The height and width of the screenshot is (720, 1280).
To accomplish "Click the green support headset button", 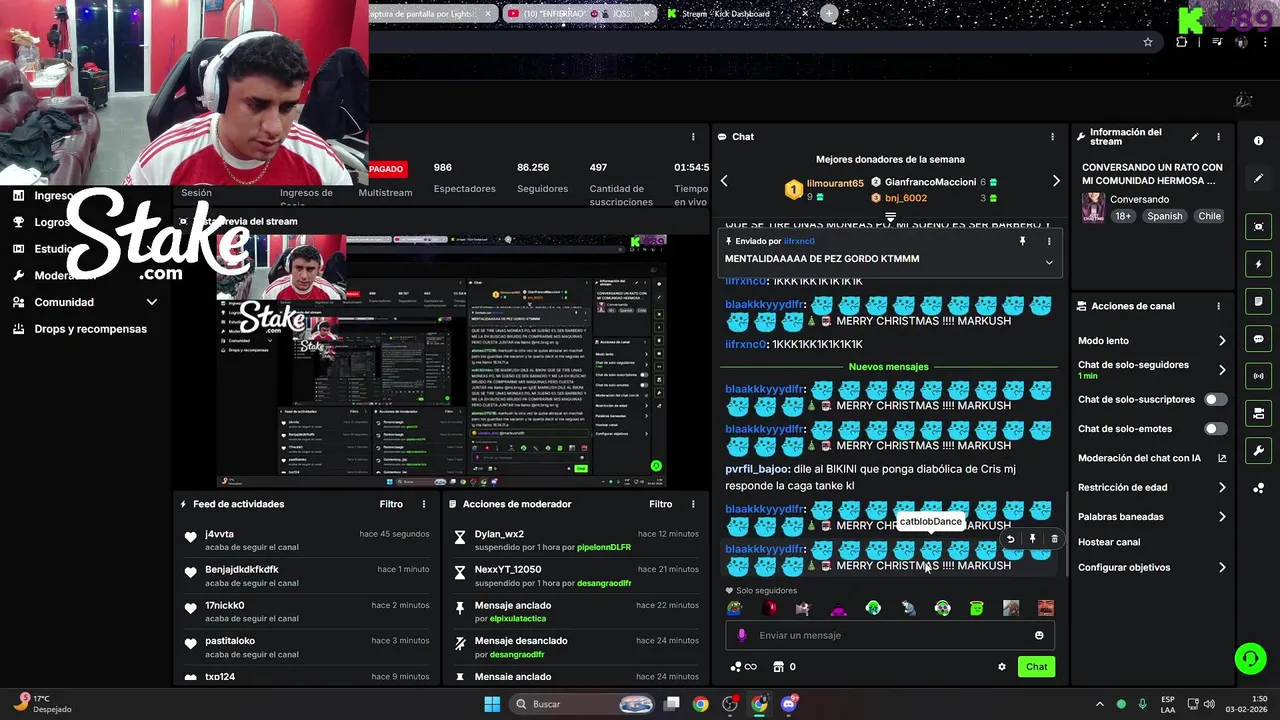I will 1250,658.
